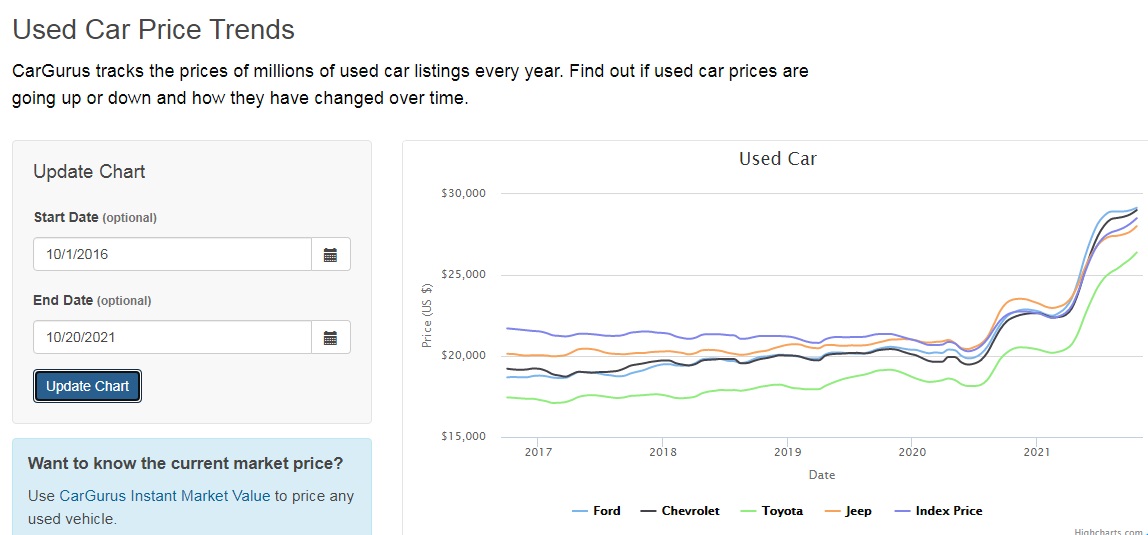Click the Start Date field showing 10/1/2016
The image size is (1148, 535).
tap(172, 255)
